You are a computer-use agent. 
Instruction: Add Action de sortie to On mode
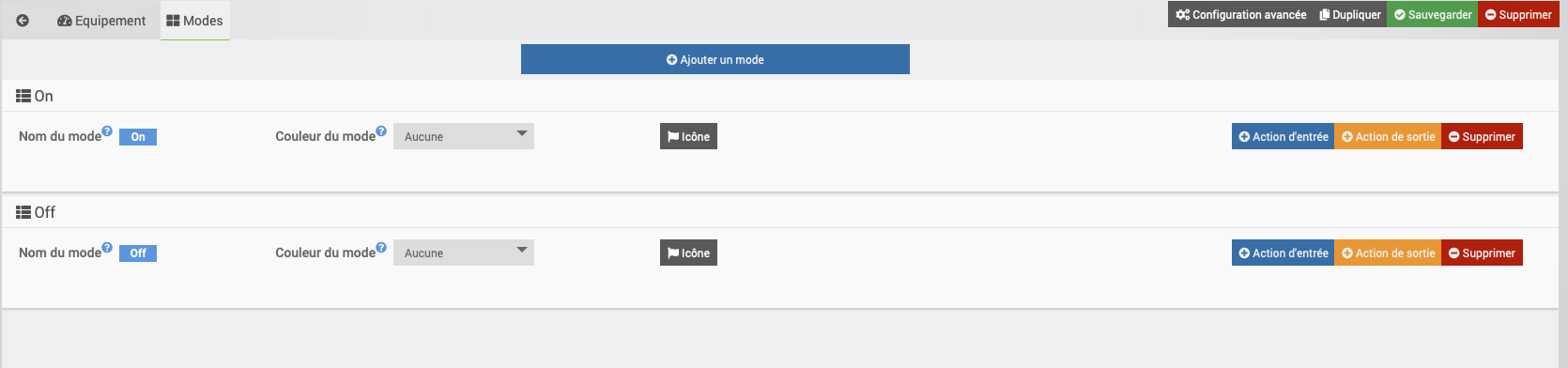(x=1388, y=136)
